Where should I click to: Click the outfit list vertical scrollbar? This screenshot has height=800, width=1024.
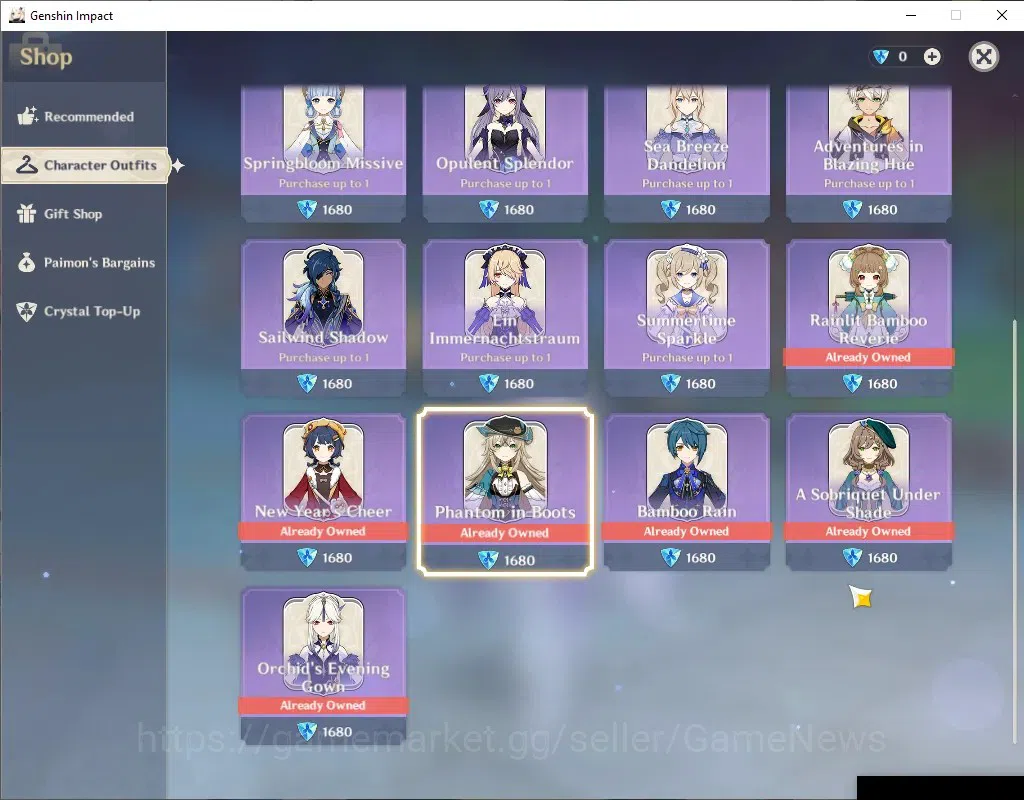[1014, 530]
